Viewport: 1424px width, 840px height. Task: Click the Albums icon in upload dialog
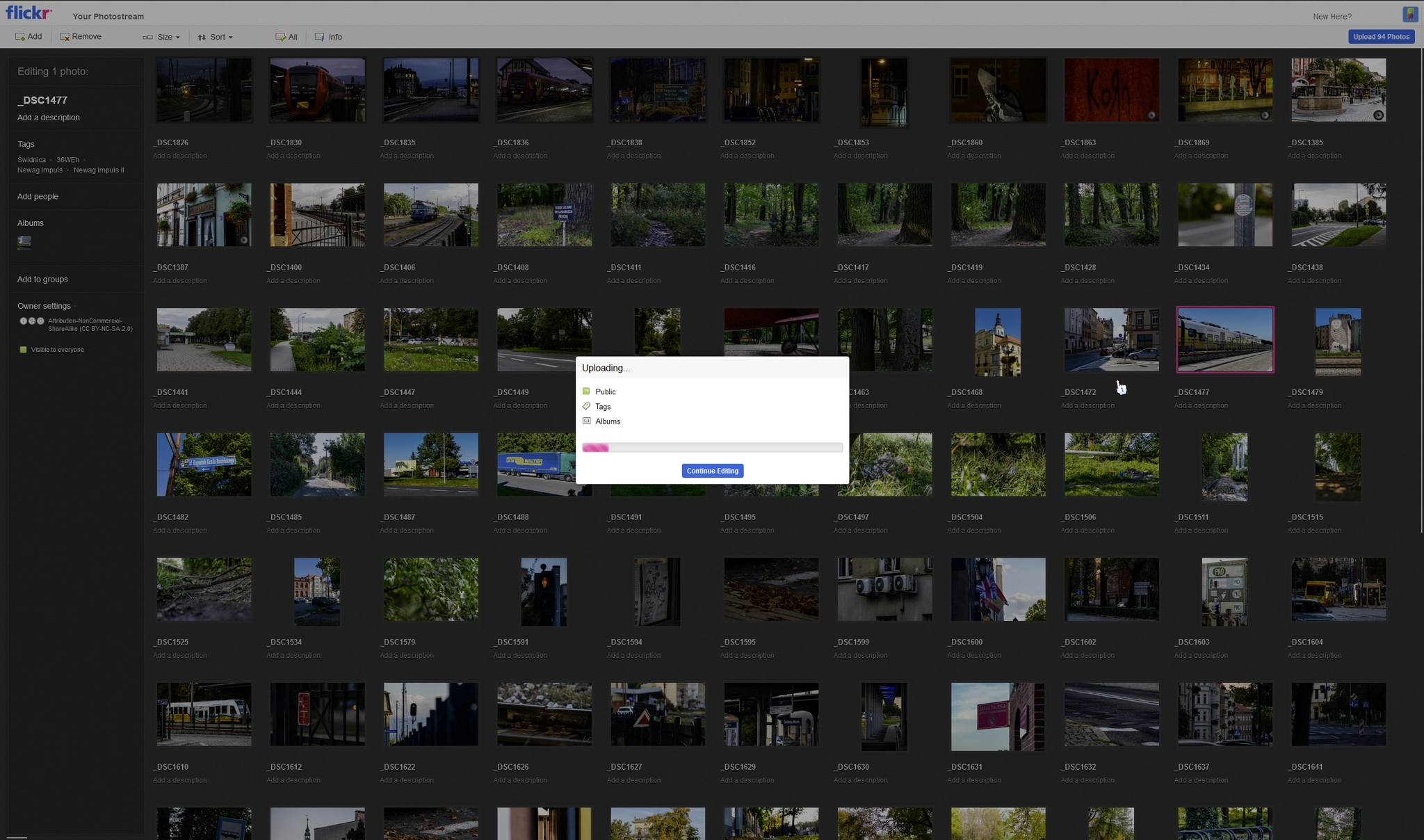[x=586, y=421]
